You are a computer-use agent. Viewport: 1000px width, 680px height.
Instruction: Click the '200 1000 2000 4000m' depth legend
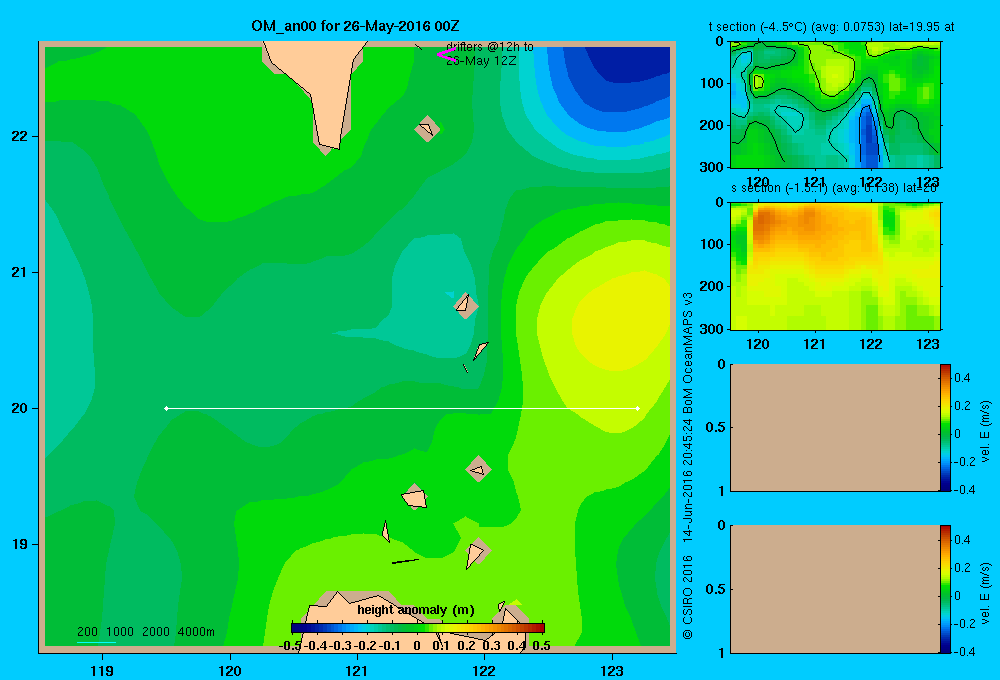145,632
